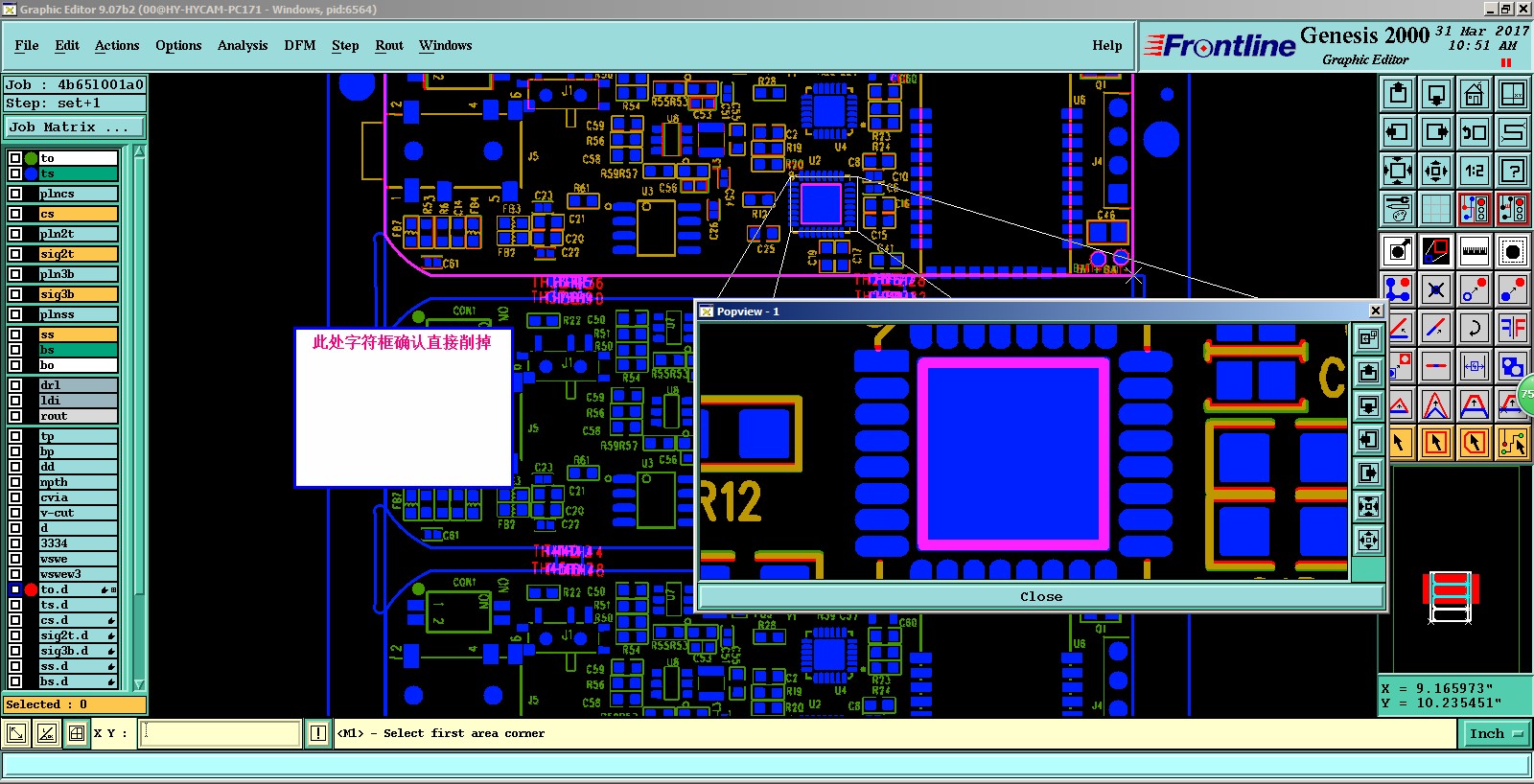The width and height of the screenshot is (1534, 784).
Task: Click the mirror feature icon
Action: pyautogui.click(x=1513, y=328)
